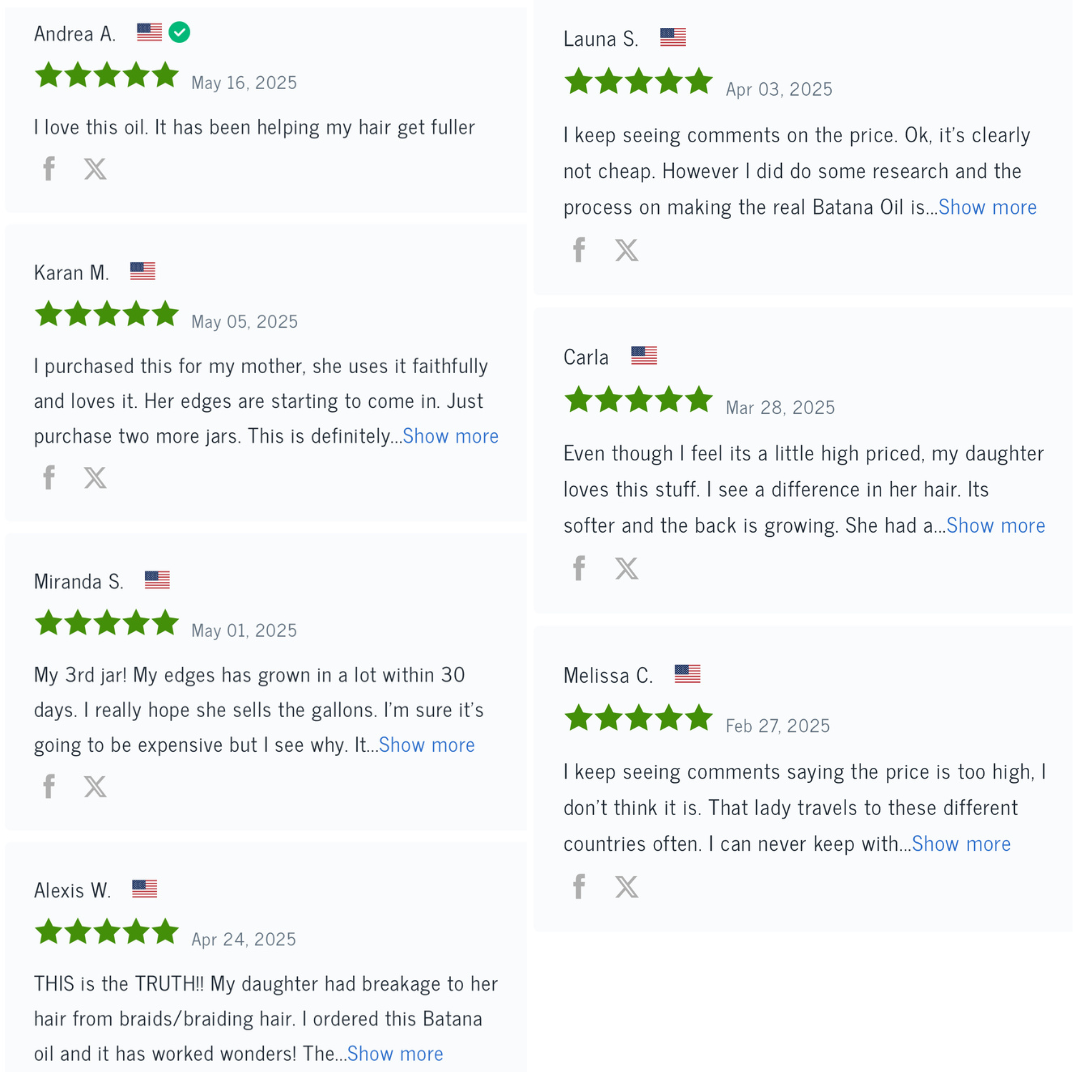Share Andrea A.'s review on Facebook
This screenshot has width=1080, height=1080.
click(48, 169)
